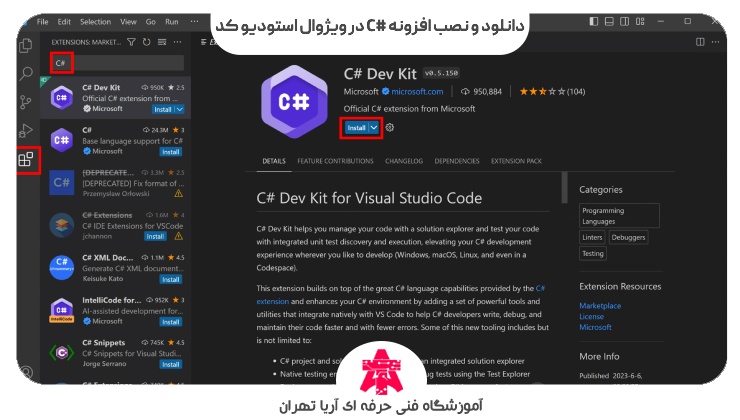Click the Testing category tag
740x420 pixels.
[x=593, y=253]
